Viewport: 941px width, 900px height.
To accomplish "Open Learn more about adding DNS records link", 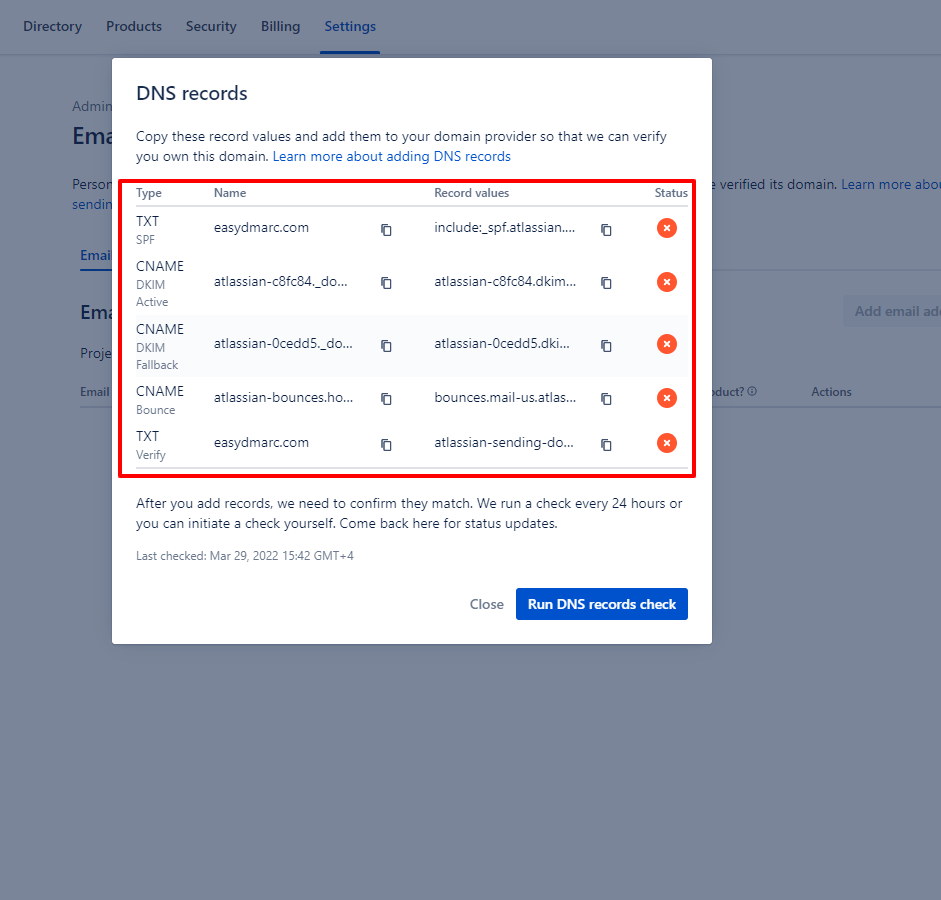I will (391, 157).
